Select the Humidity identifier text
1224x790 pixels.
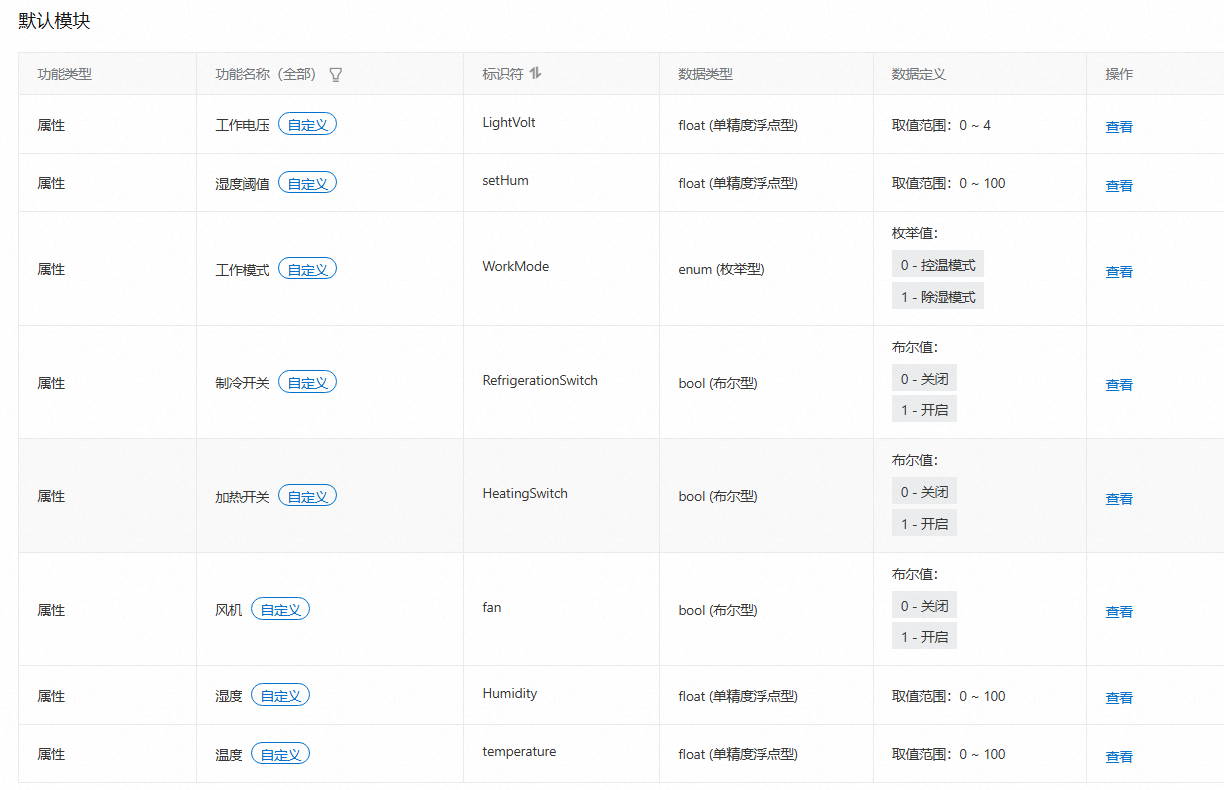point(510,693)
